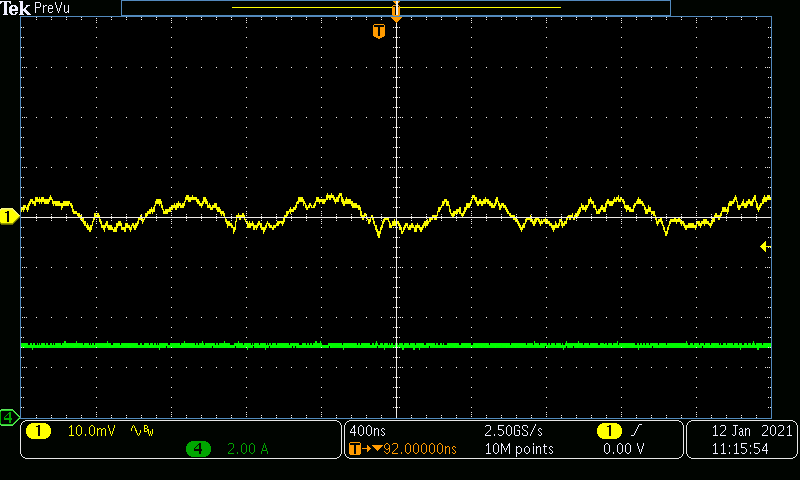This screenshot has width=800, height=480.
Task: Click the 12 Jan 2021 date readout
Action: [741, 431]
